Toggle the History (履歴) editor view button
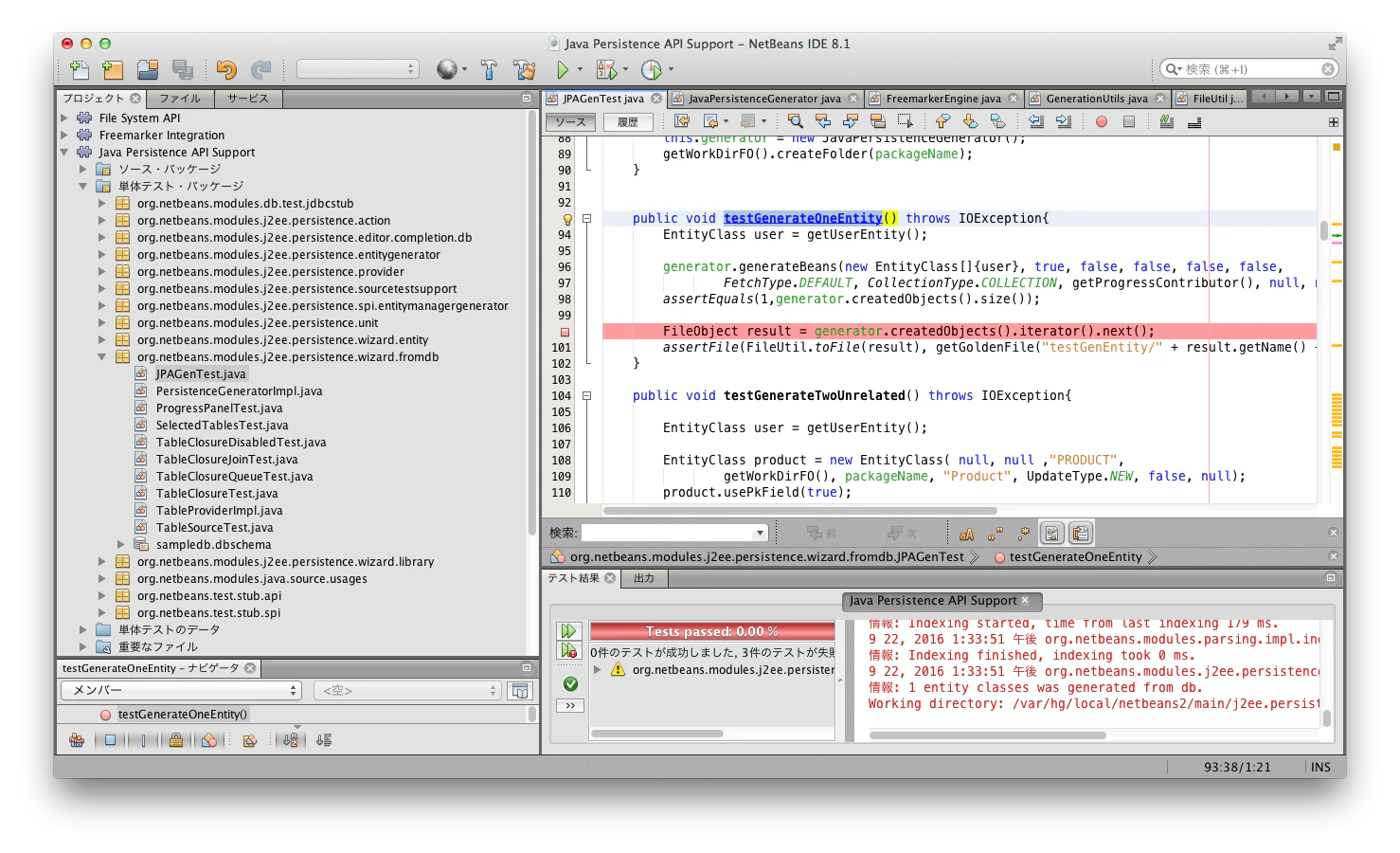The height and width of the screenshot is (853, 1400). pyautogui.click(x=628, y=122)
